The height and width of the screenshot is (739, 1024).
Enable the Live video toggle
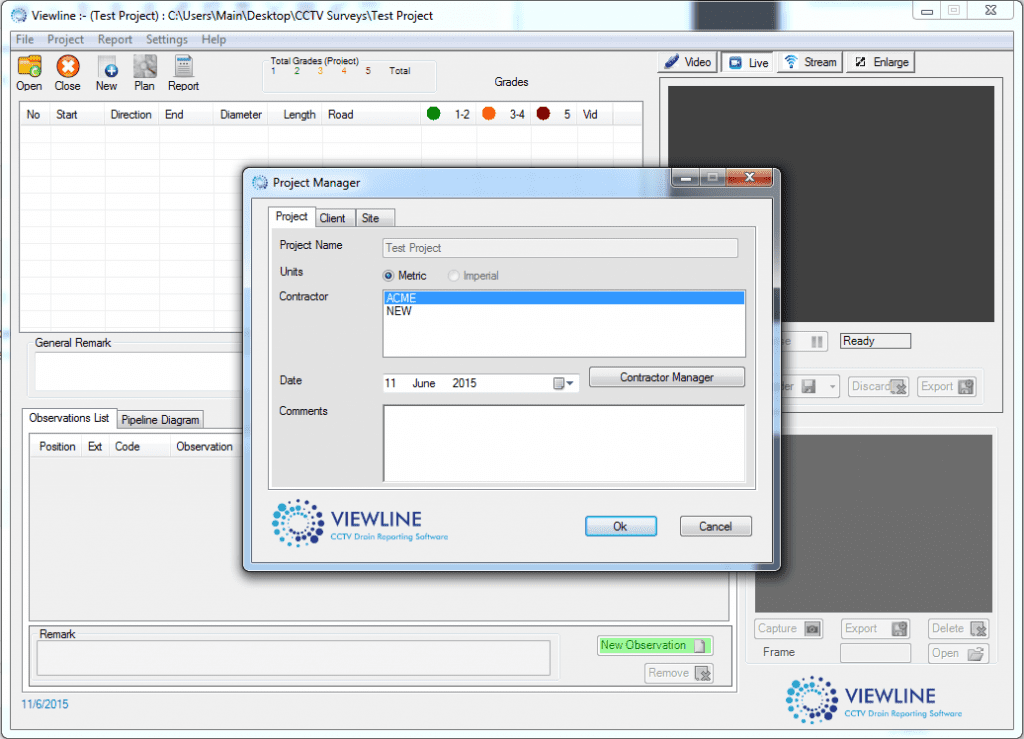pos(747,61)
